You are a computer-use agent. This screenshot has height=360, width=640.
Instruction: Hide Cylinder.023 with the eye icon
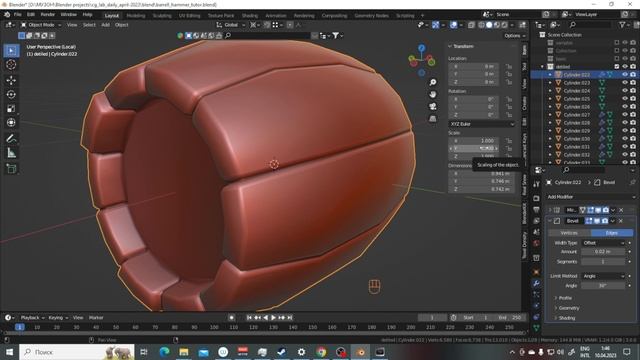(624, 82)
